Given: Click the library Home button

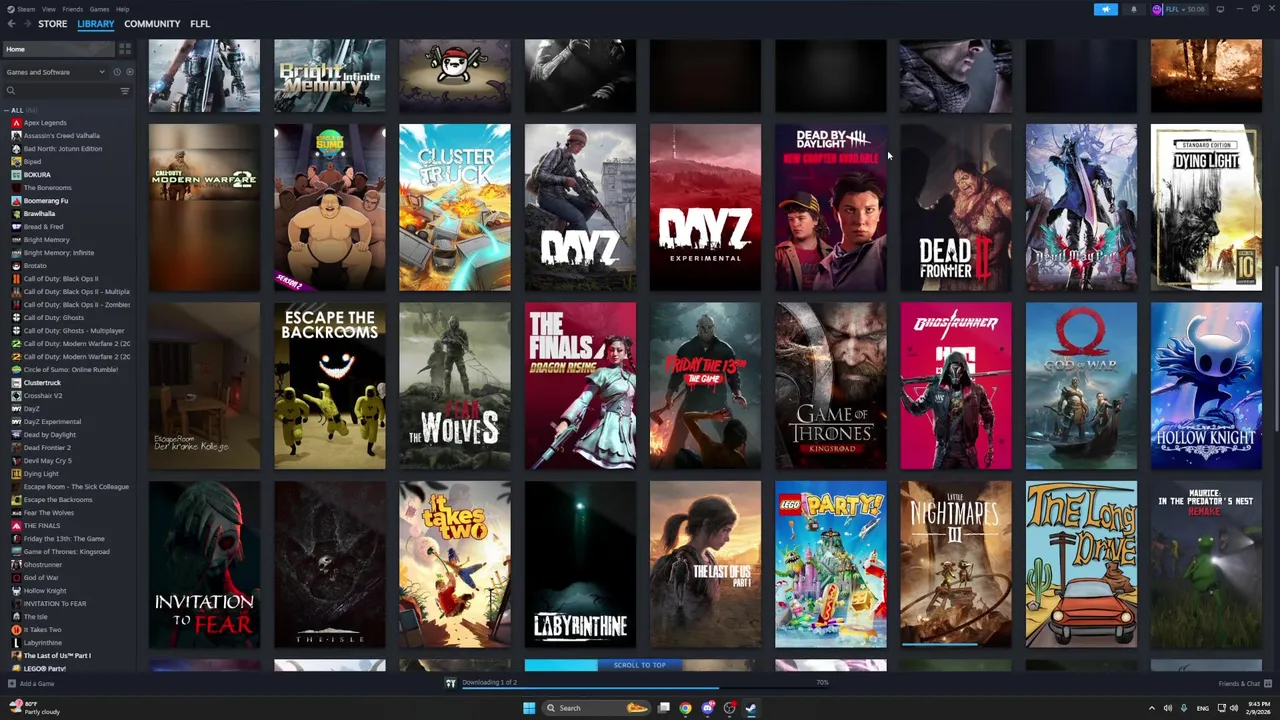Looking at the screenshot, I should point(58,49).
